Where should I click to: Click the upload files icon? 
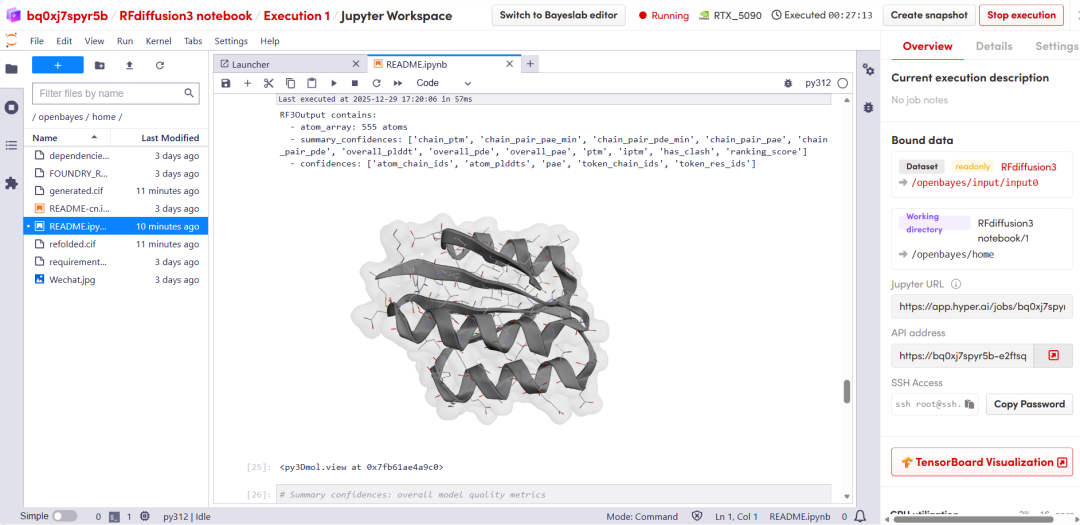point(129,65)
